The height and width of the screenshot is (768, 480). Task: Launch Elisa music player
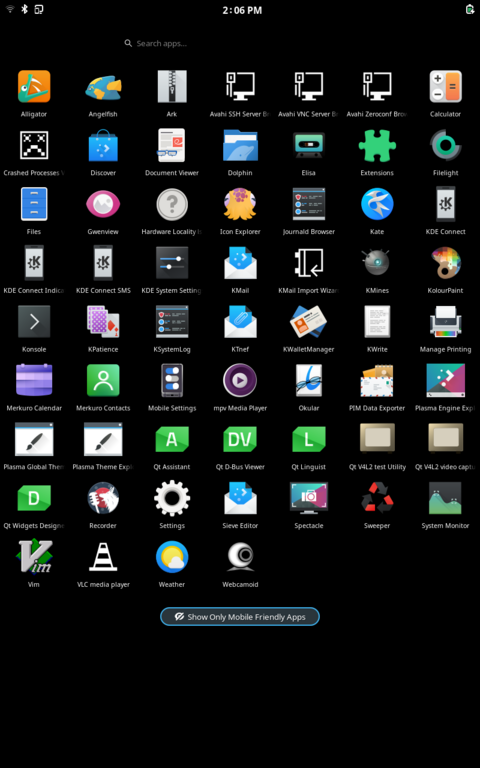309,145
